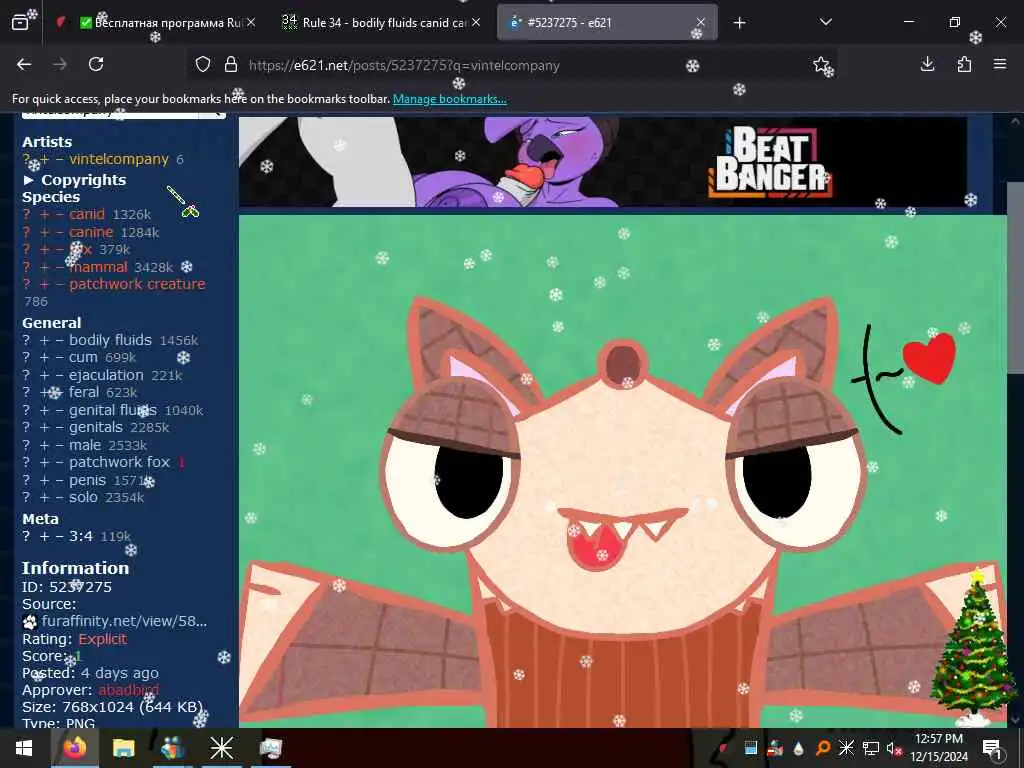The height and width of the screenshot is (768, 1024).
Task: Open the feral tag link
Action: (84, 392)
